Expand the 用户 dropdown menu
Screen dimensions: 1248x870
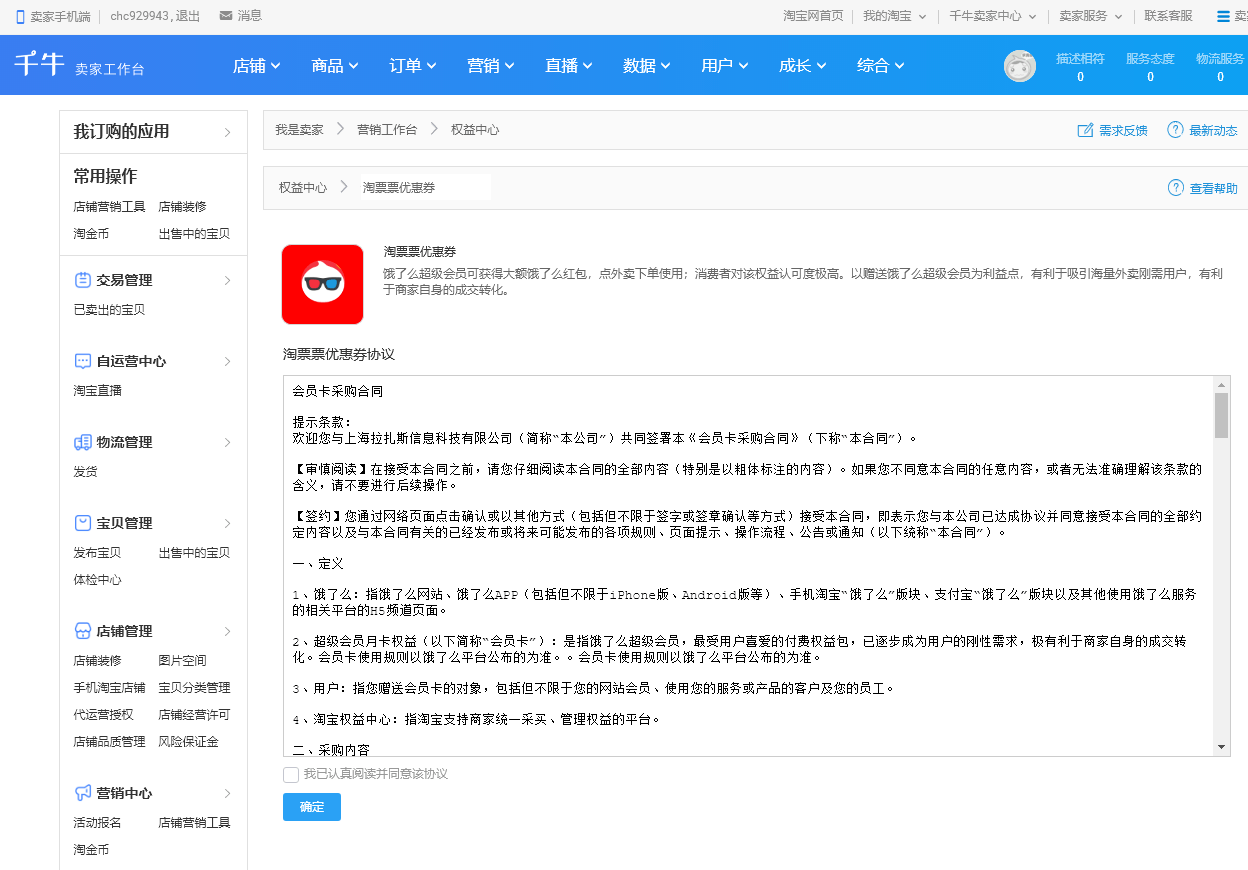[x=725, y=65]
